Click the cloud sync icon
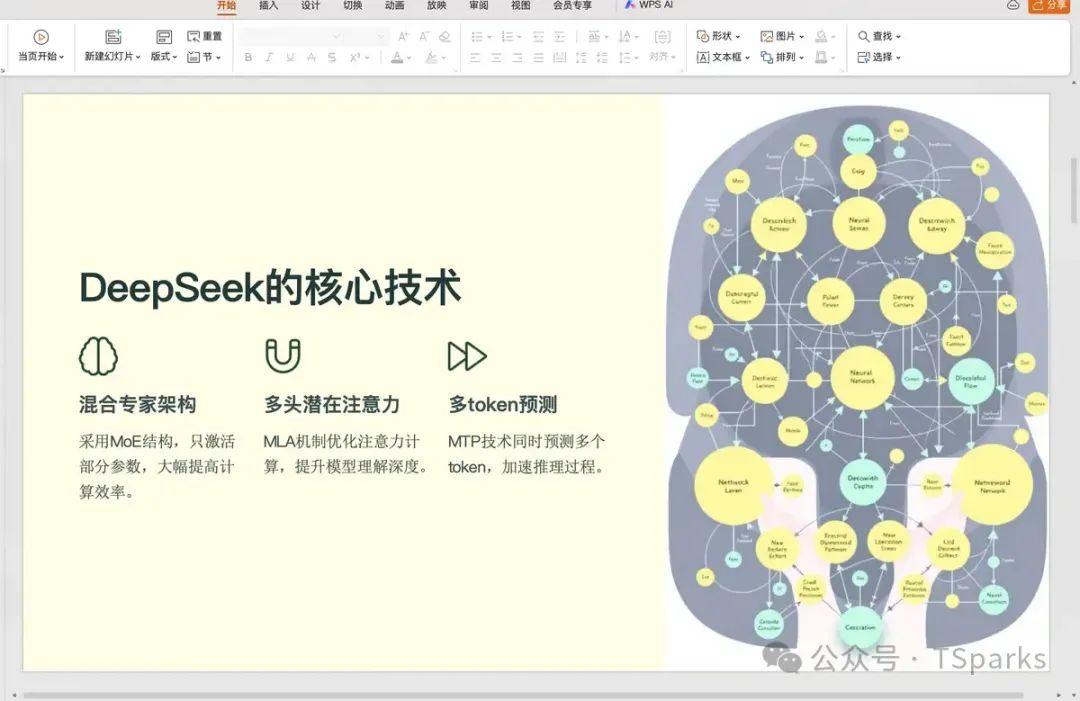 1013,5
